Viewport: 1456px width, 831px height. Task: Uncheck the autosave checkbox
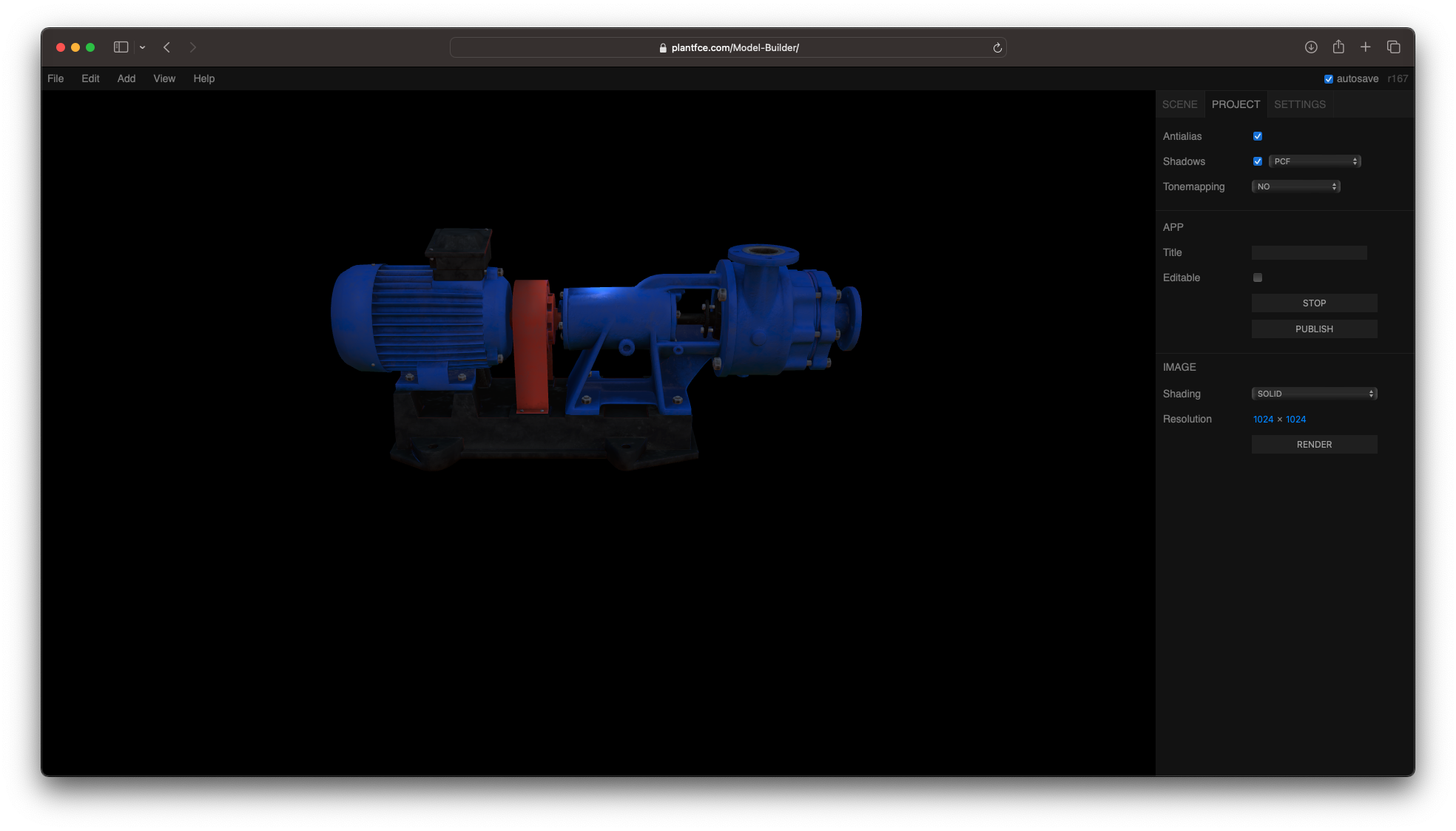[x=1329, y=79]
